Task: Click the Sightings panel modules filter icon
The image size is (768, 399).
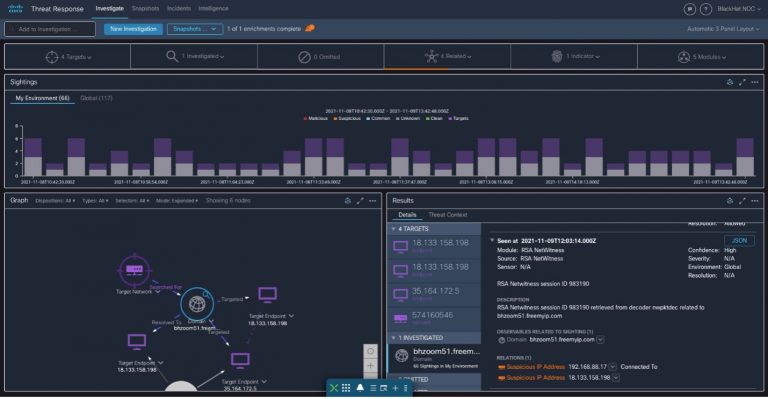Action: point(730,82)
